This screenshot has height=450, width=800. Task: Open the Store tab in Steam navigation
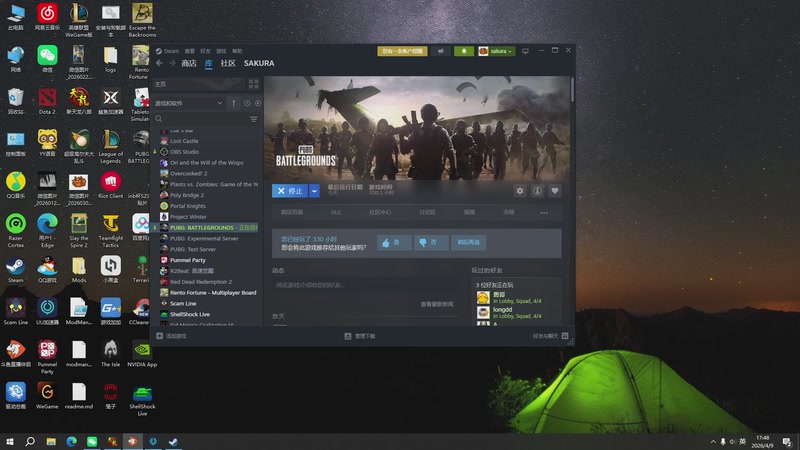[189, 63]
